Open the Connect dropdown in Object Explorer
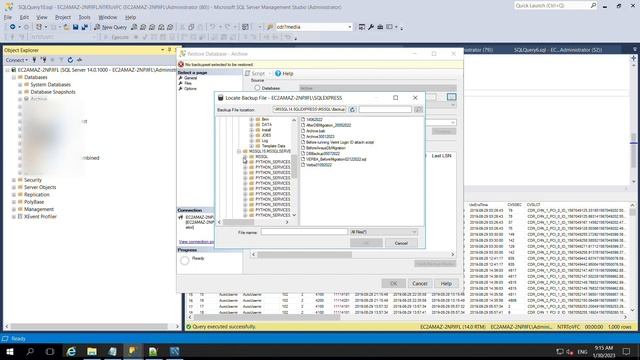 (17, 60)
